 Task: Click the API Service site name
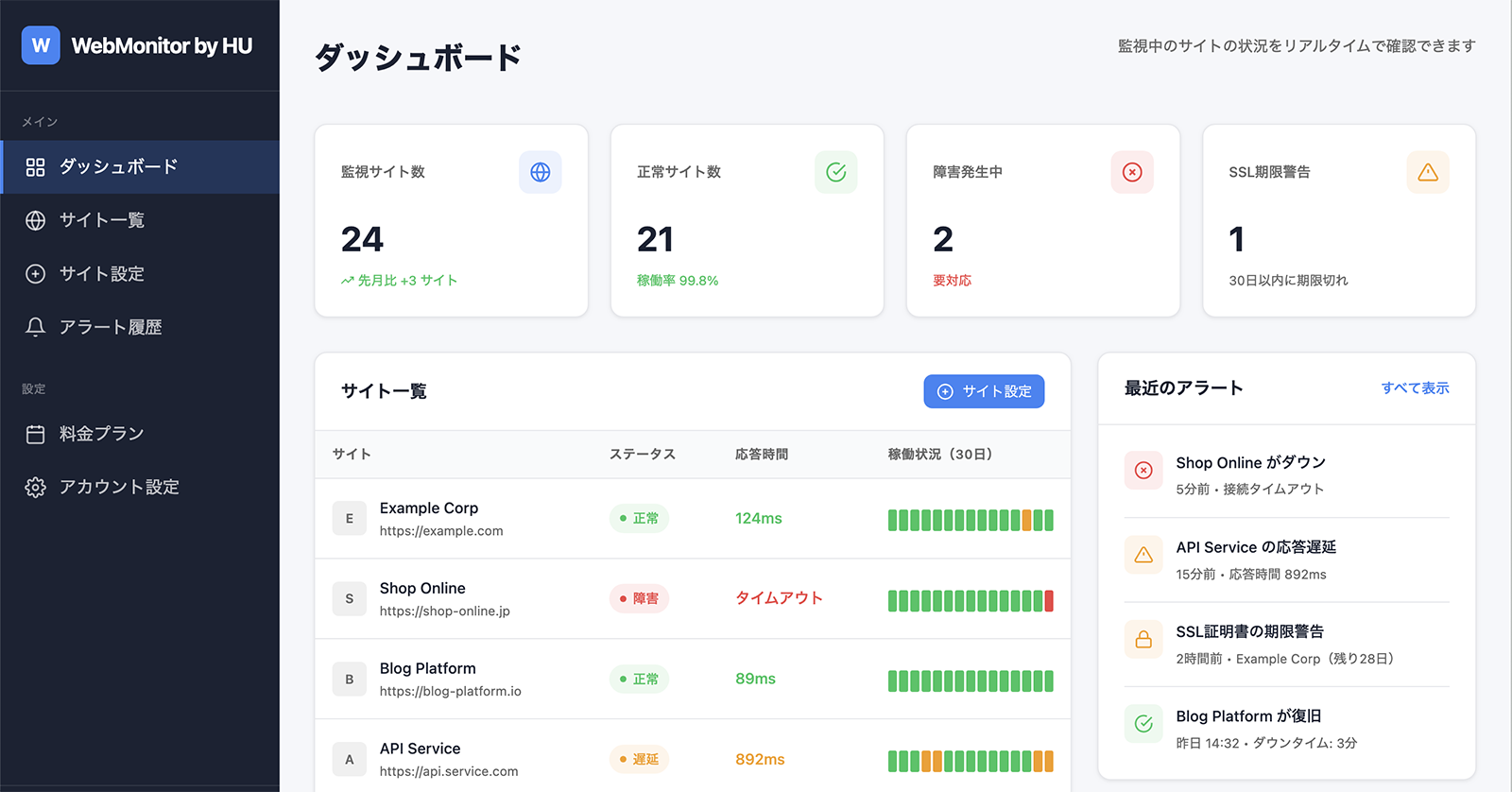[421, 749]
